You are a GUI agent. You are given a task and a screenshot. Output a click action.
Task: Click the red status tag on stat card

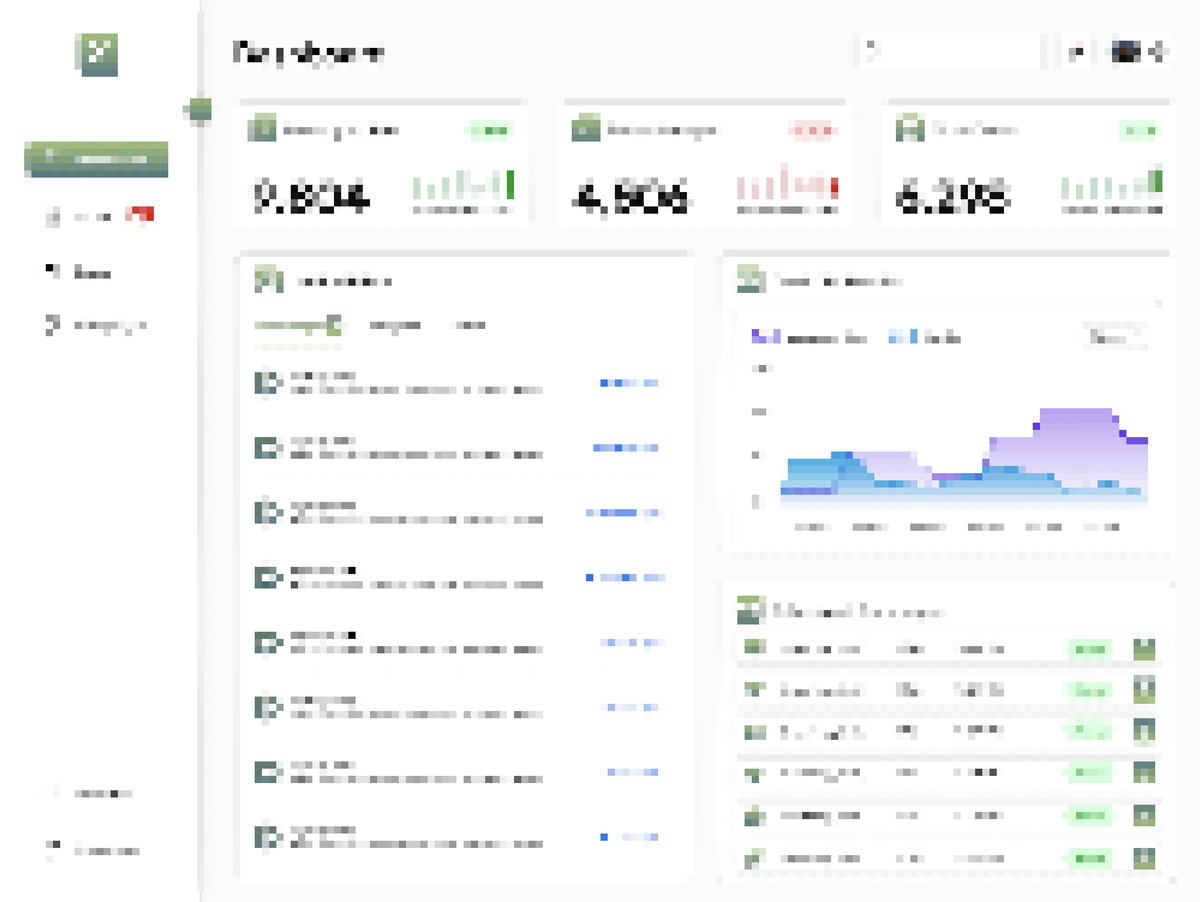(x=811, y=130)
